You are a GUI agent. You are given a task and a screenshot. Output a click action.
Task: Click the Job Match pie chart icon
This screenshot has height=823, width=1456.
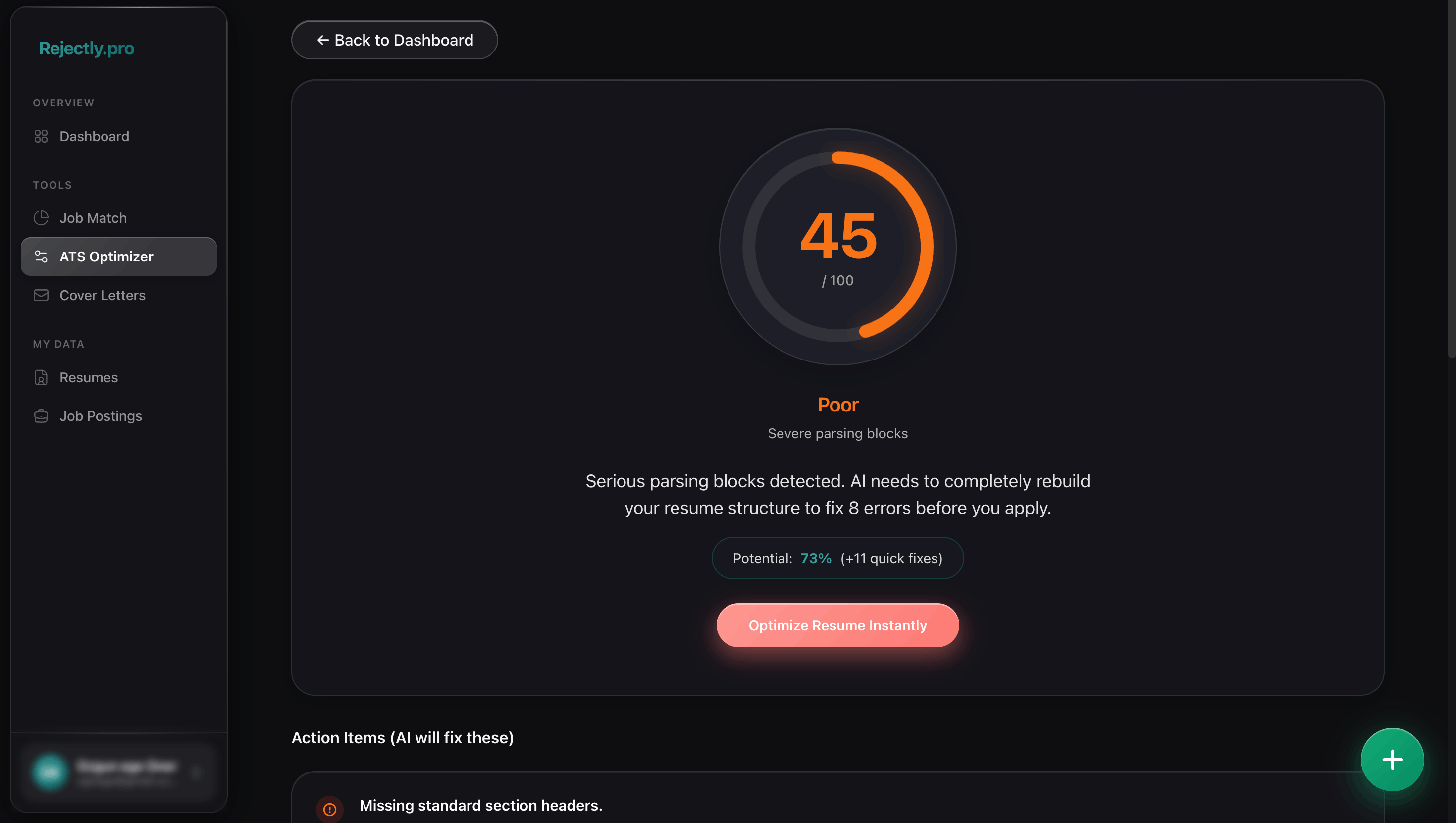point(41,217)
